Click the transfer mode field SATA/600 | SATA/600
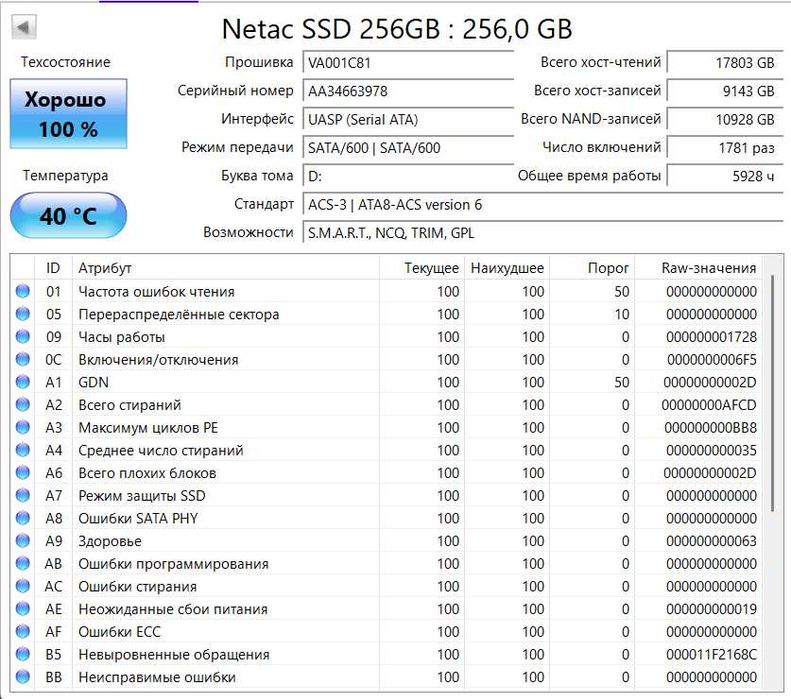This screenshot has height=699, width=791. point(408,148)
